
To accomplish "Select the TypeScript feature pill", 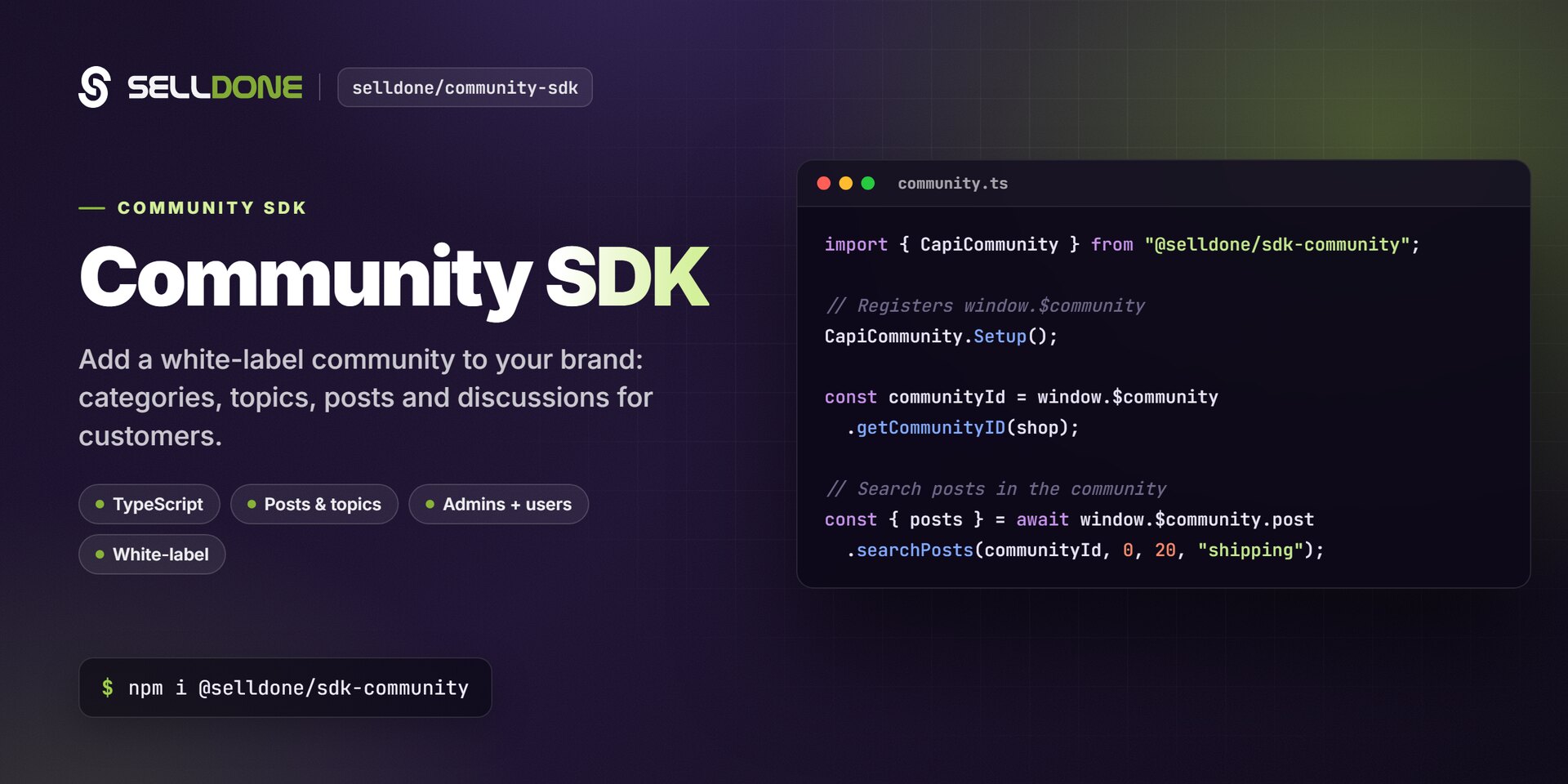I will pos(149,504).
